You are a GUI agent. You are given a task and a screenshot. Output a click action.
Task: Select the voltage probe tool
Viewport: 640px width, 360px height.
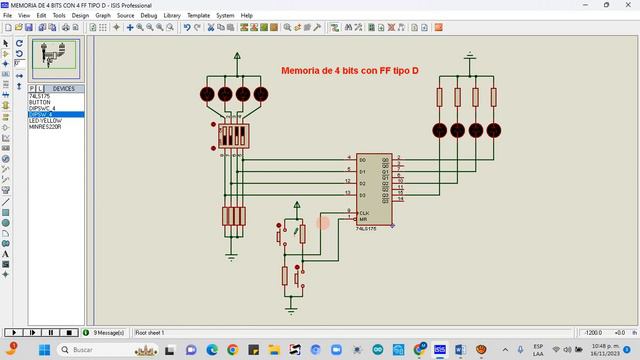coord(6,169)
